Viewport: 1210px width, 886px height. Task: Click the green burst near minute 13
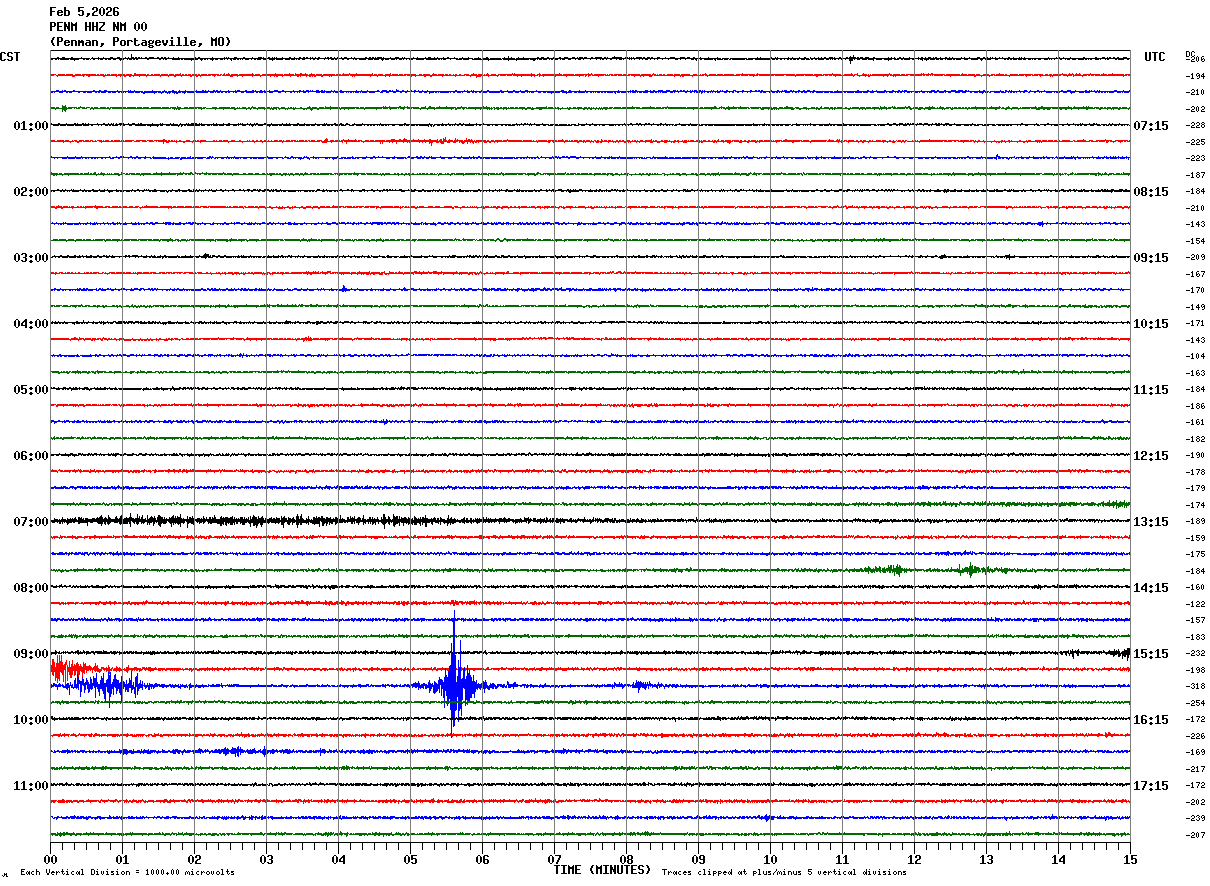968,570
